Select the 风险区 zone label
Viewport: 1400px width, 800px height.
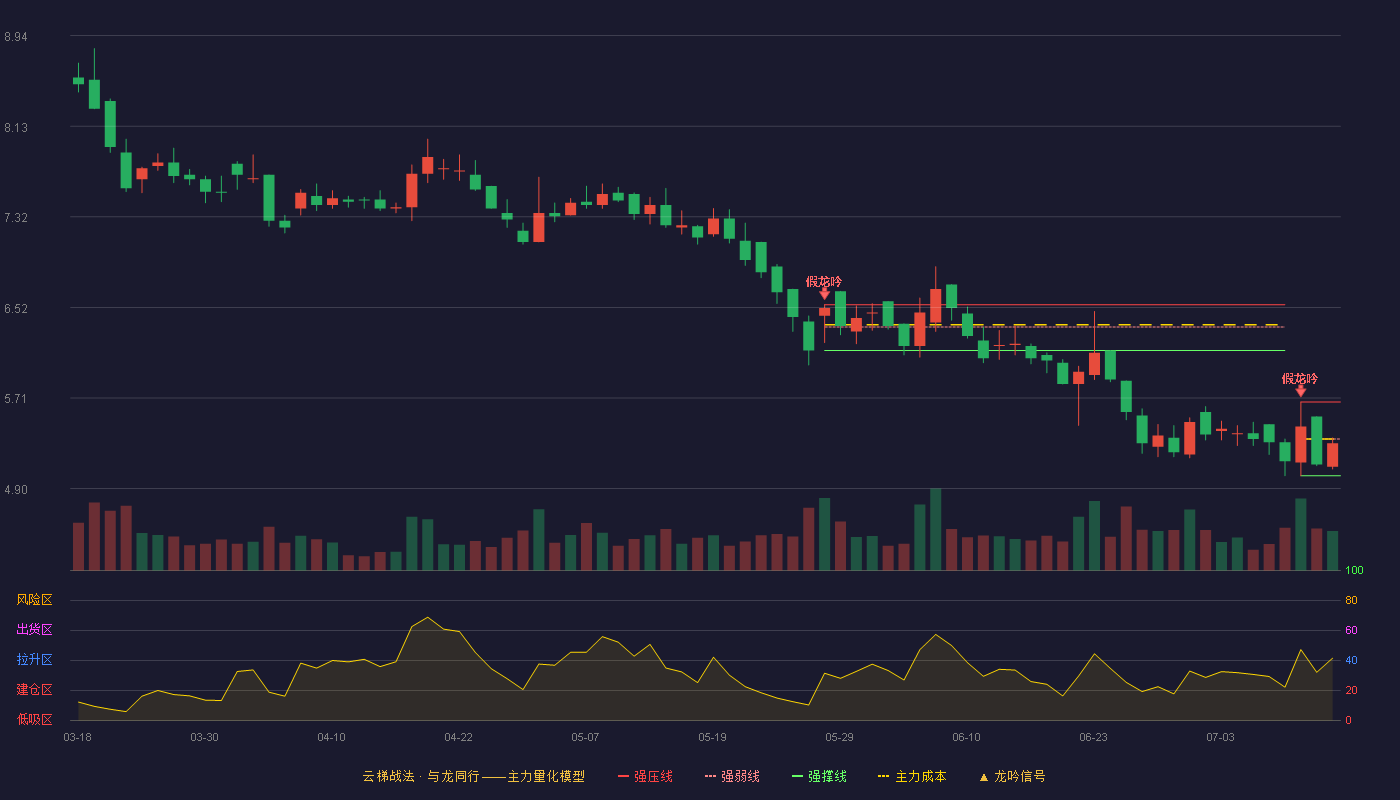tap(34, 600)
